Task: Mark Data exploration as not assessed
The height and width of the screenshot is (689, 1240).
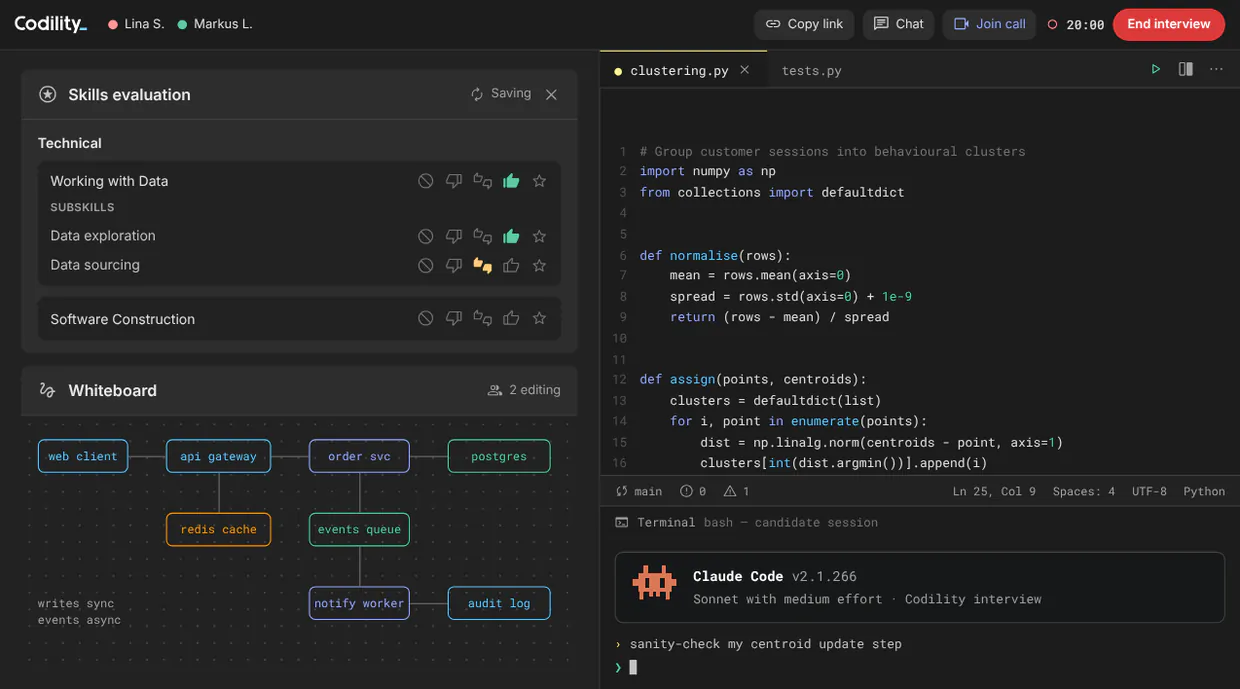Action: [426, 236]
